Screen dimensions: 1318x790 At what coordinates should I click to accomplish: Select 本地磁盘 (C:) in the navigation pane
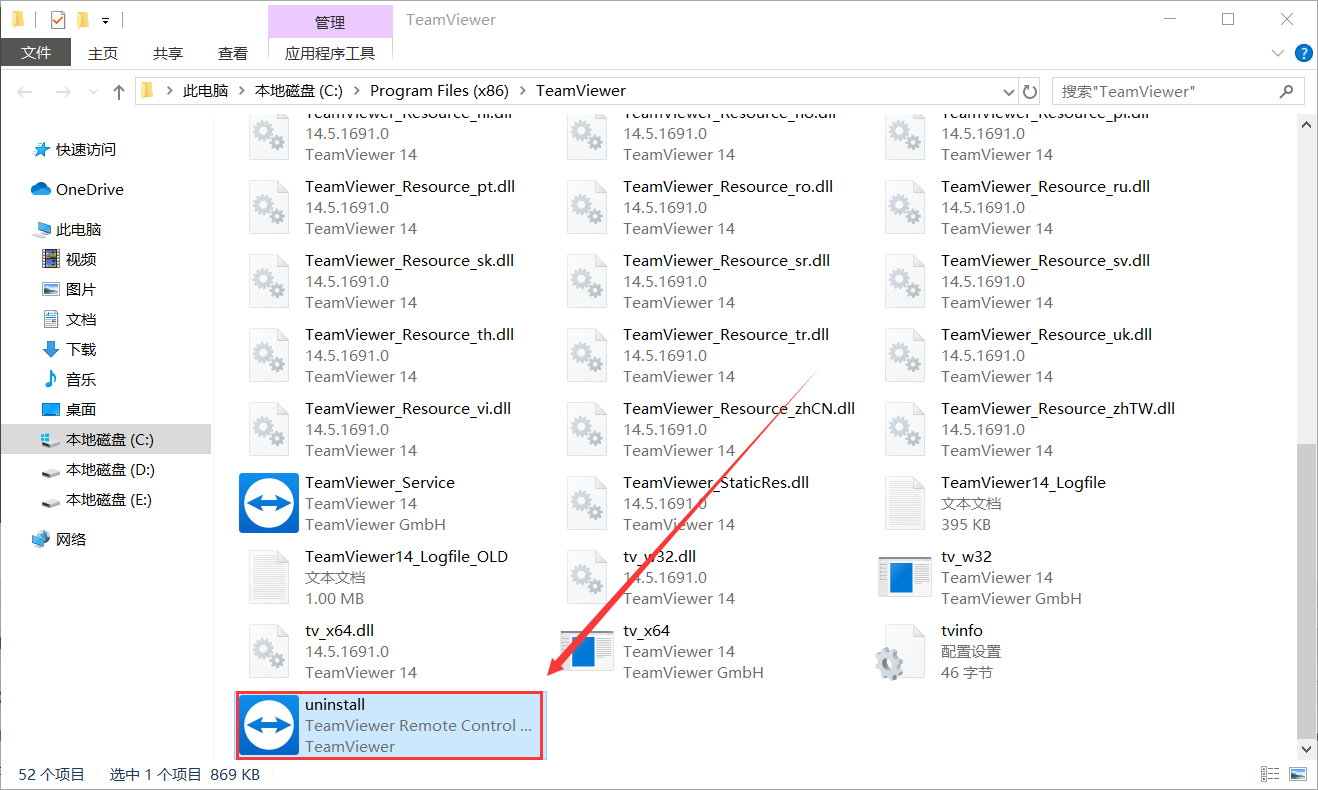(x=106, y=440)
